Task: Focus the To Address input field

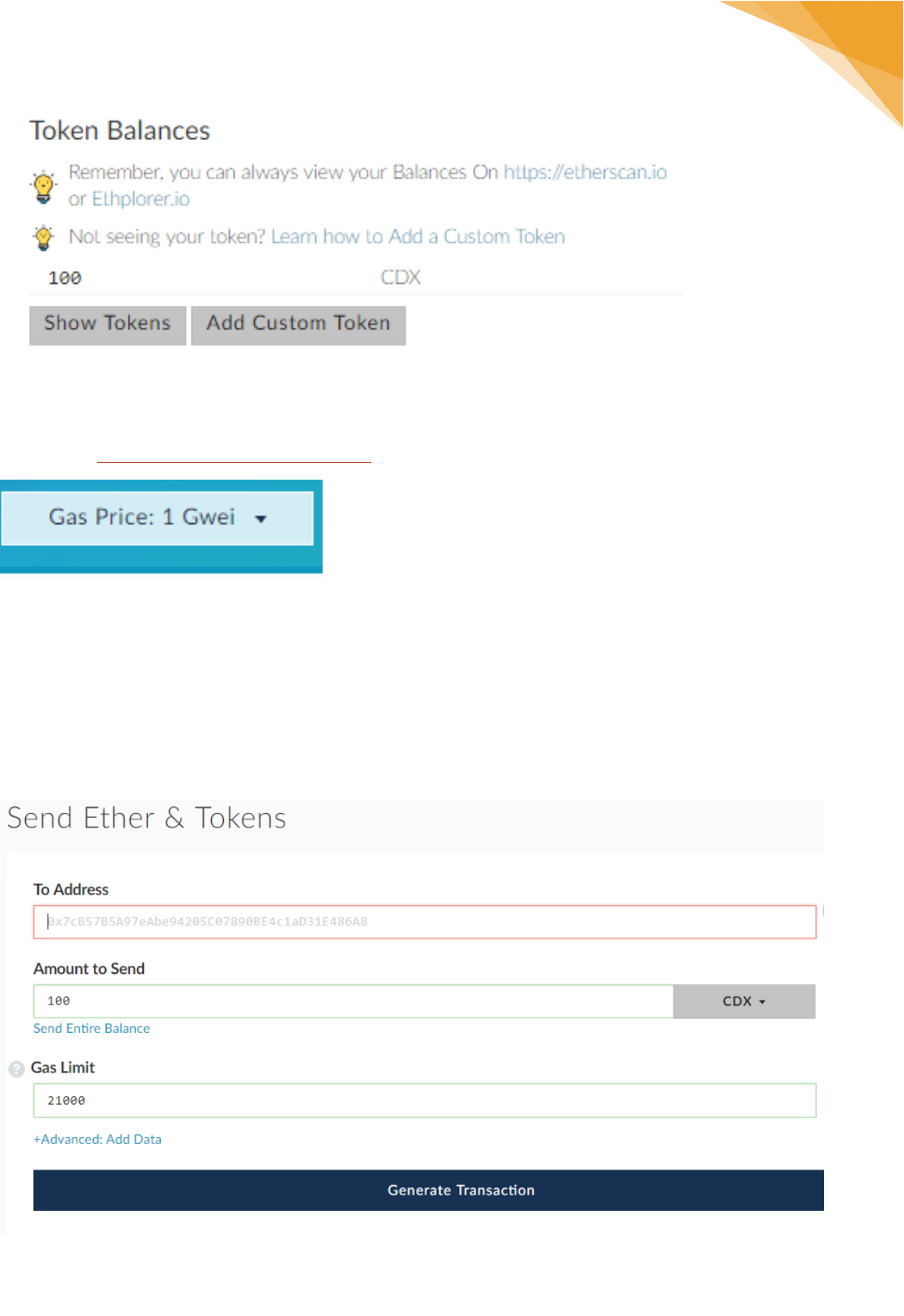Action: 425,922
